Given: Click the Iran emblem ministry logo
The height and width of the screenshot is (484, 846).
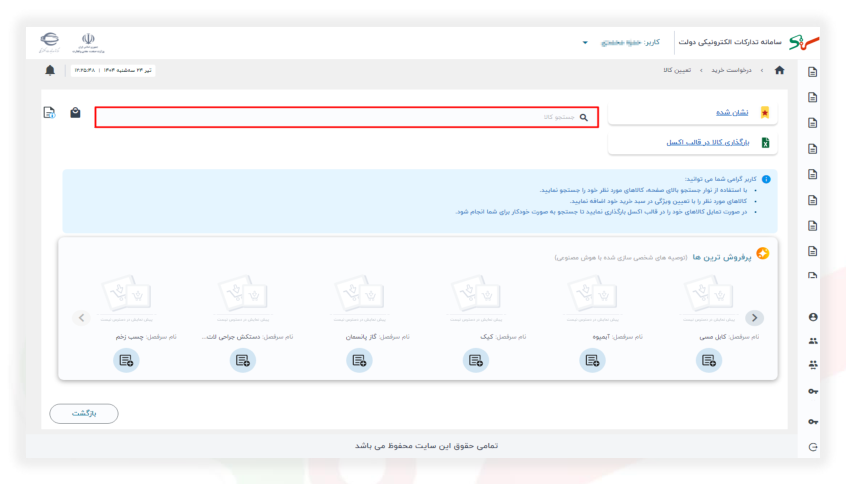Looking at the screenshot, I should coord(88,43).
